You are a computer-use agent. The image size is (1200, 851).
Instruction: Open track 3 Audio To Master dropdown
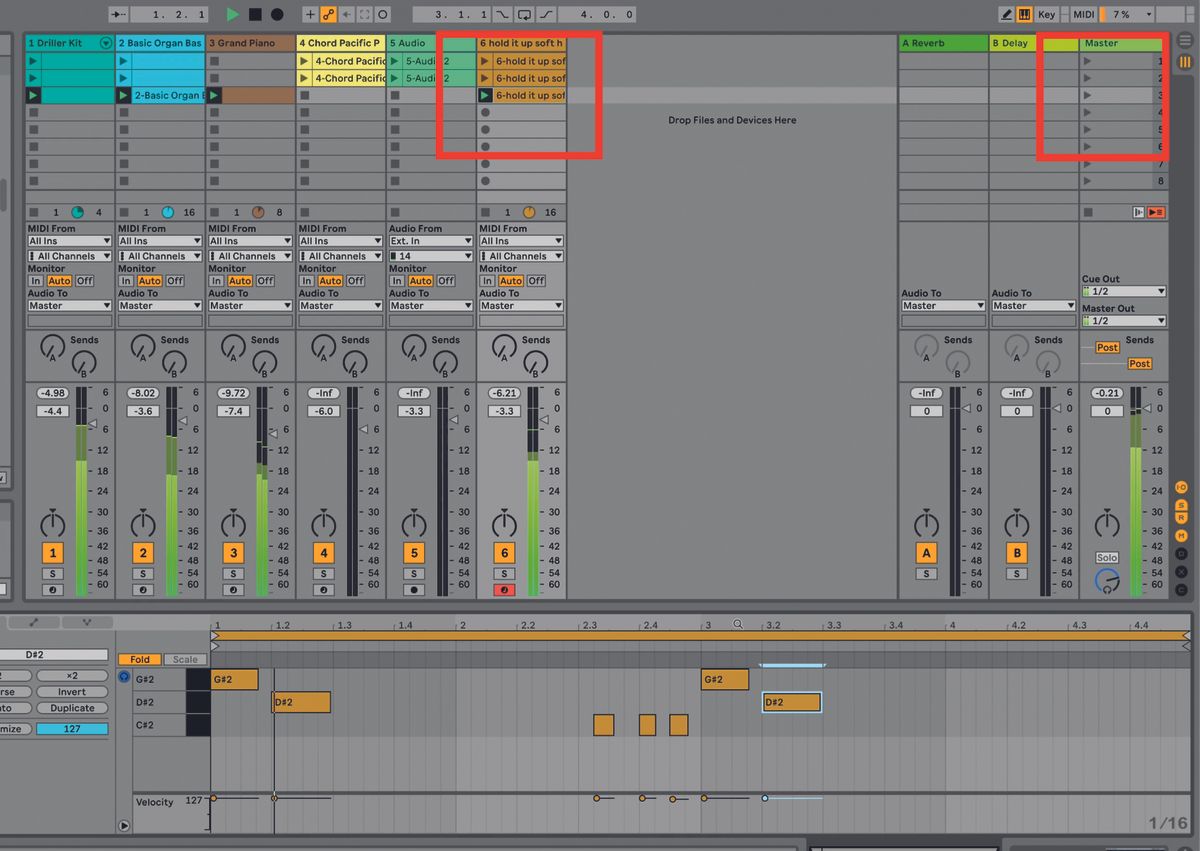[250, 306]
